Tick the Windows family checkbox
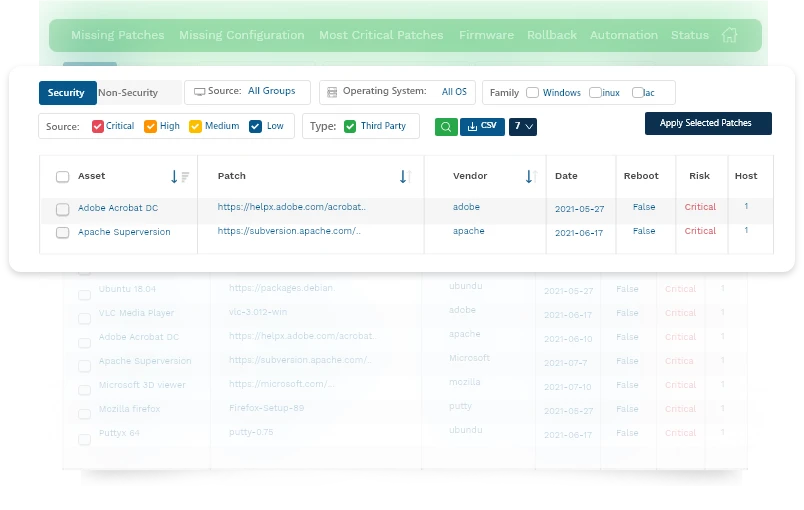 (533, 93)
